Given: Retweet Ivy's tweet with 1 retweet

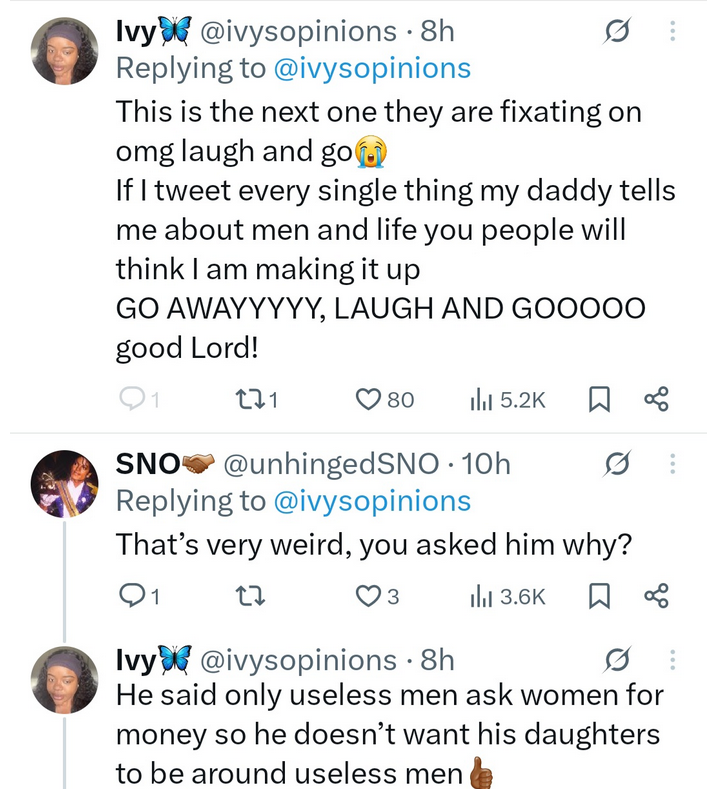Looking at the screenshot, I should click(x=243, y=400).
